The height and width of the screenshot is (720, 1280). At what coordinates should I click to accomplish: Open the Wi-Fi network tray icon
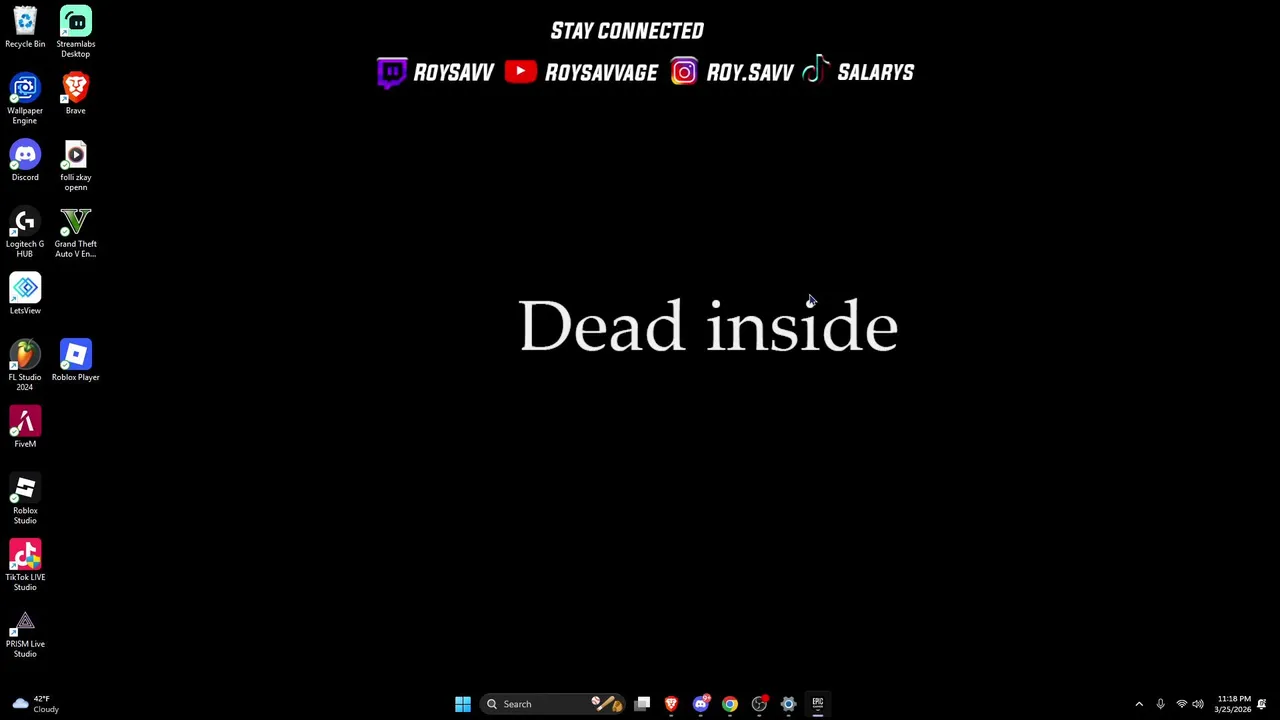pyautogui.click(x=1181, y=704)
